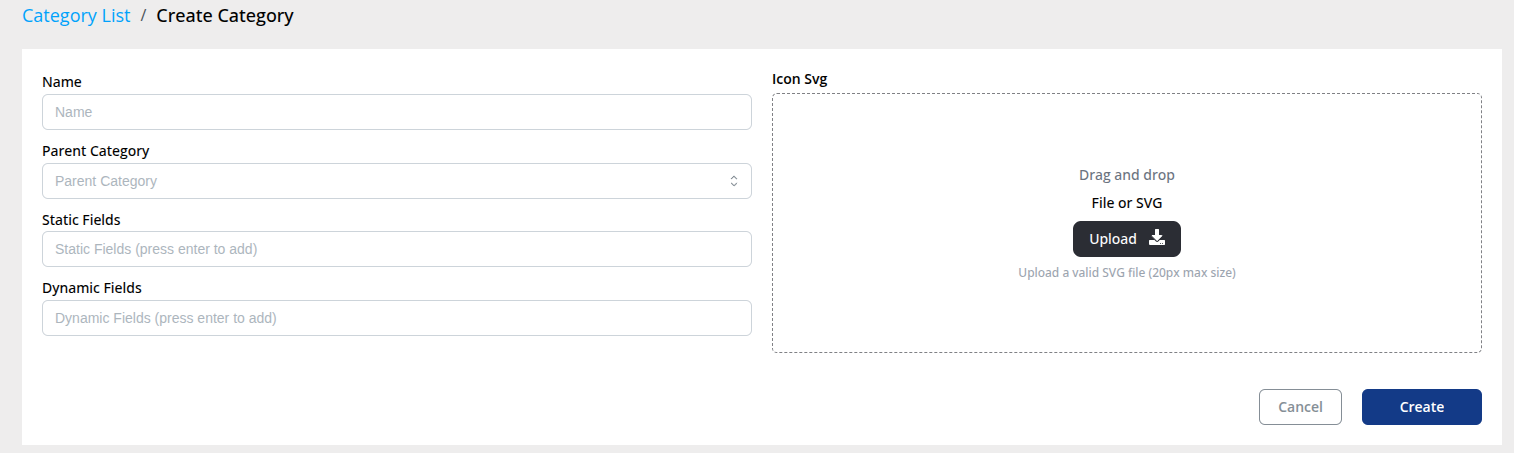Focus the Static Fields input box
This screenshot has width=1514, height=453.
tap(396, 249)
